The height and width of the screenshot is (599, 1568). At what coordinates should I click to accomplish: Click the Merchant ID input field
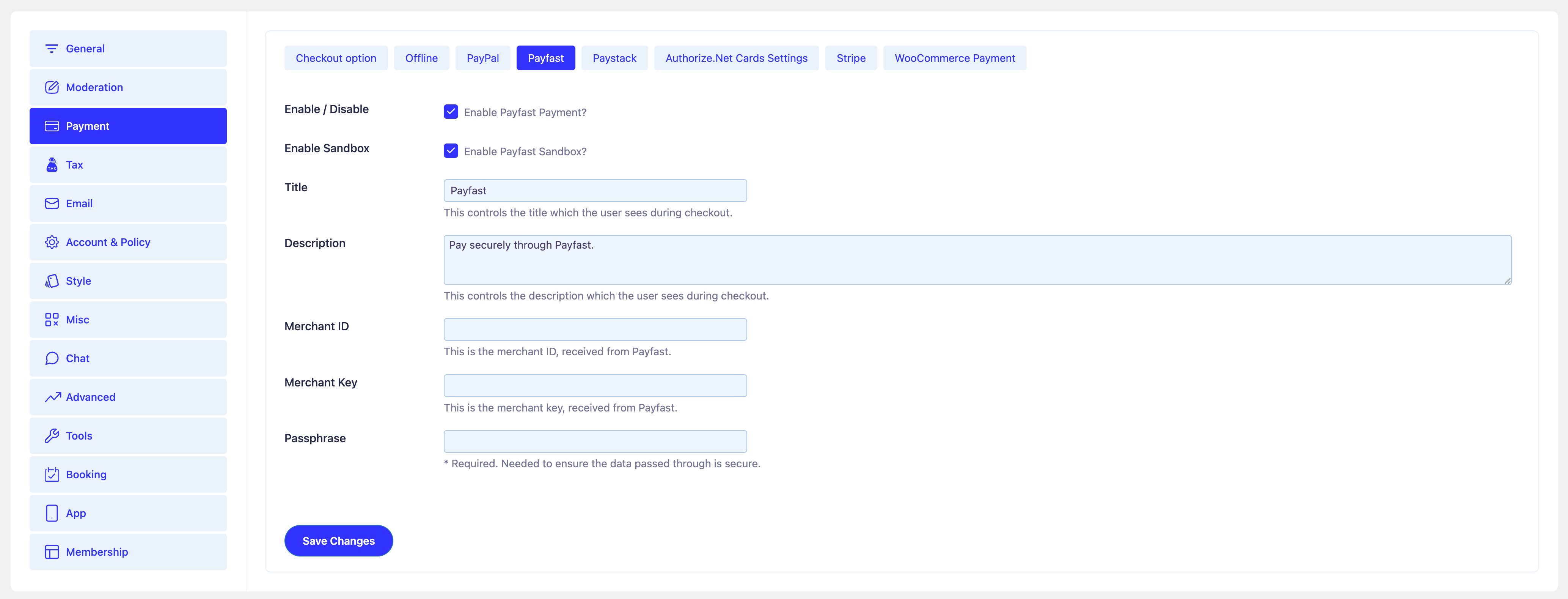pyautogui.click(x=595, y=329)
